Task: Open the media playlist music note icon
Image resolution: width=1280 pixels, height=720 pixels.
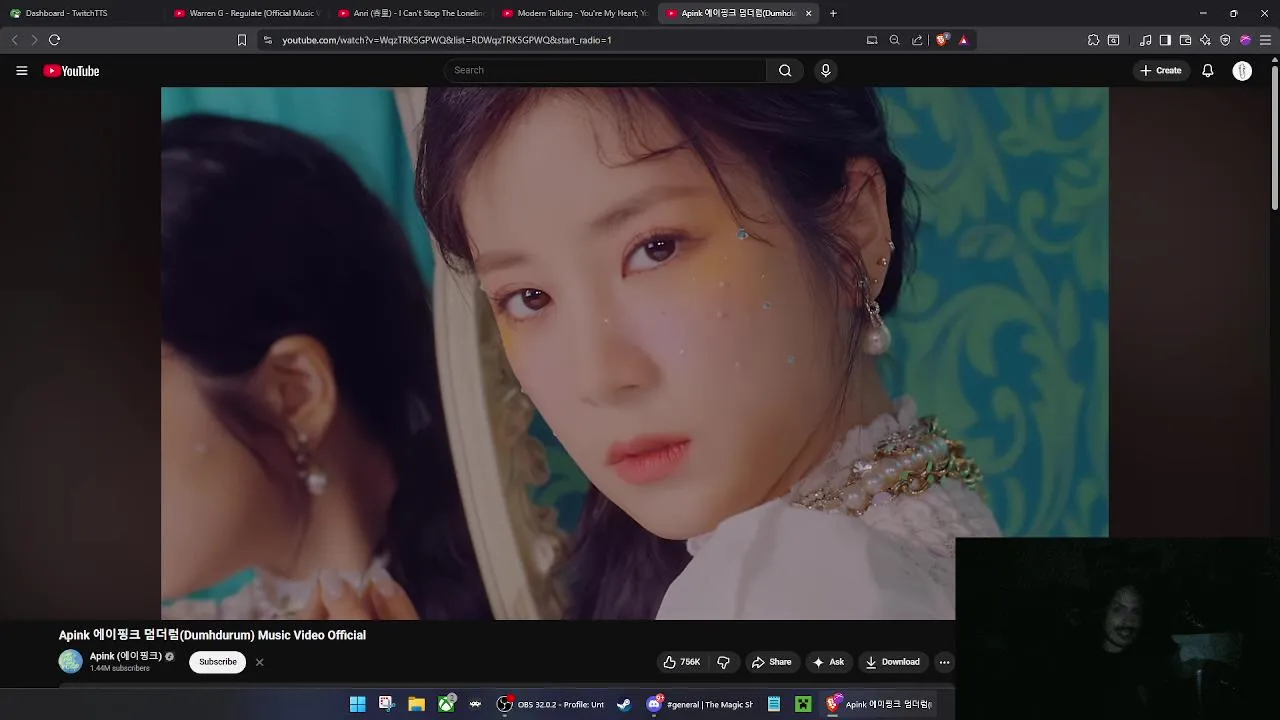Action: pyautogui.click(x=1145, y=40)
